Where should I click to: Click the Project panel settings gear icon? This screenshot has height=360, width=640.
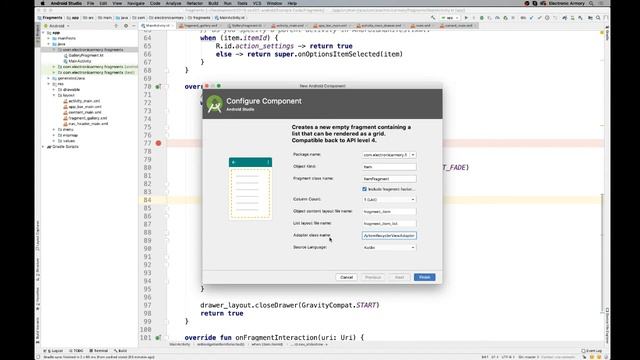tap(126, 26)
